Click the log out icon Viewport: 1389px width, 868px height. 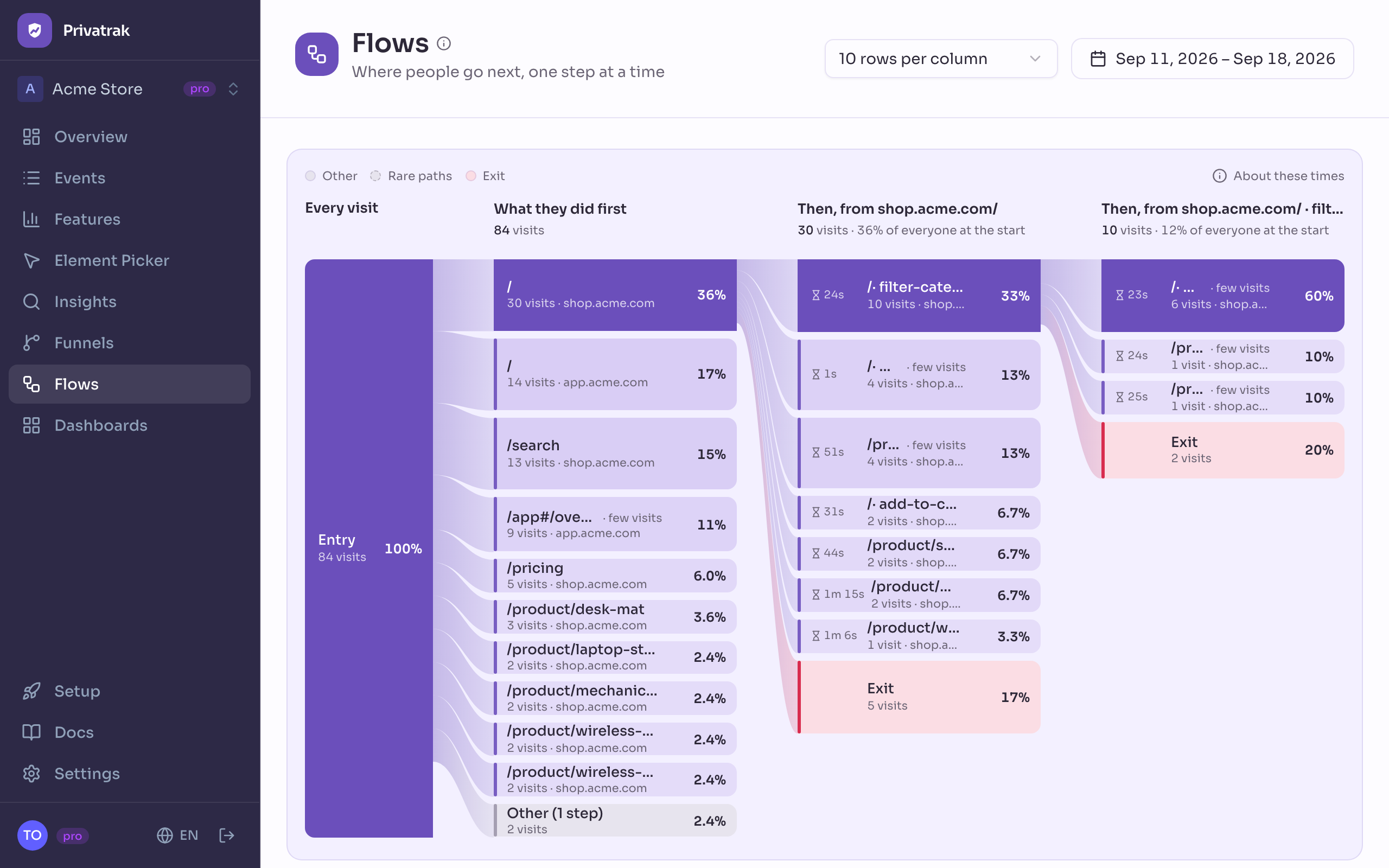pyautogui.click(x=227, y=835)
